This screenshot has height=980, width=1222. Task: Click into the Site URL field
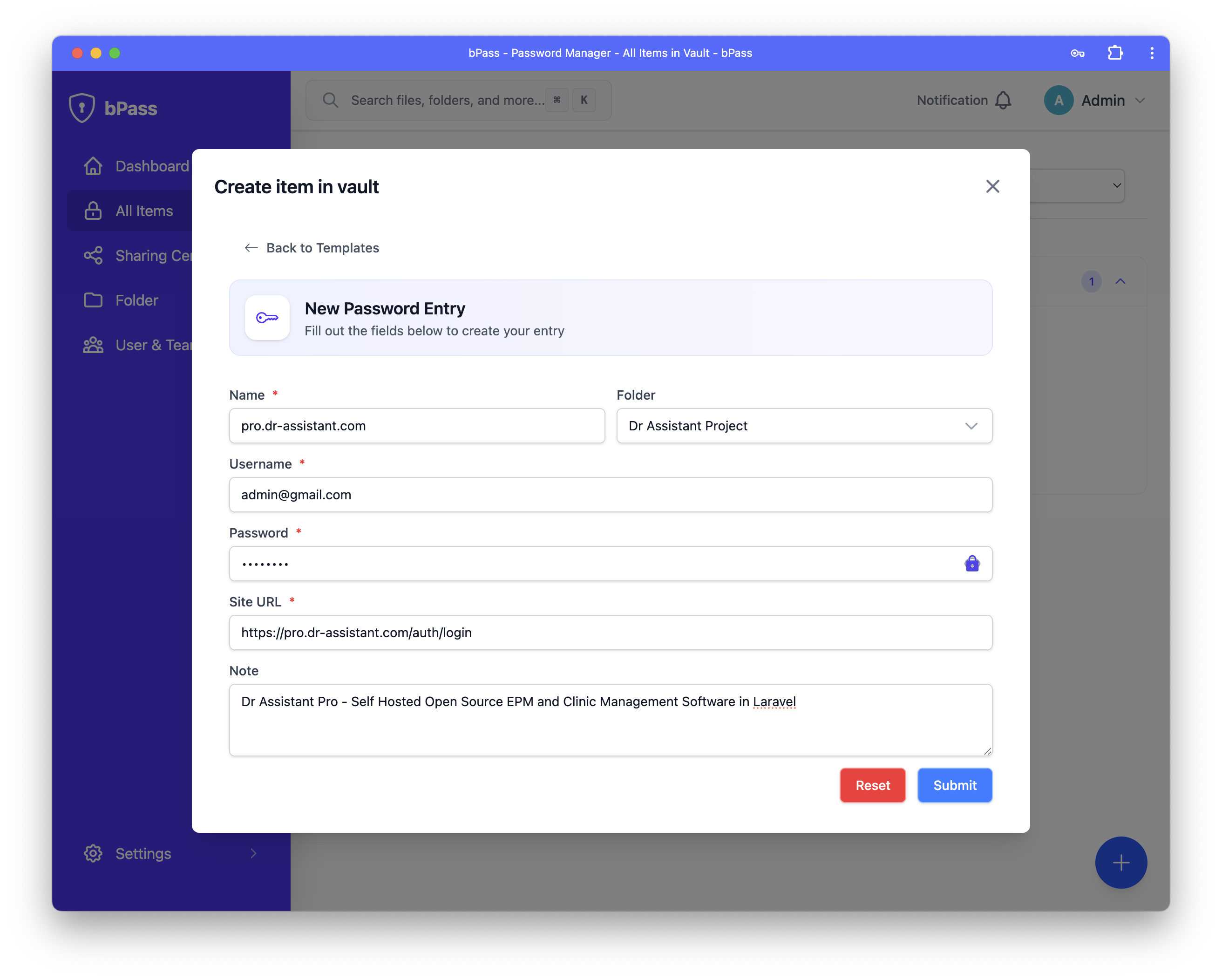coord(610,633)
